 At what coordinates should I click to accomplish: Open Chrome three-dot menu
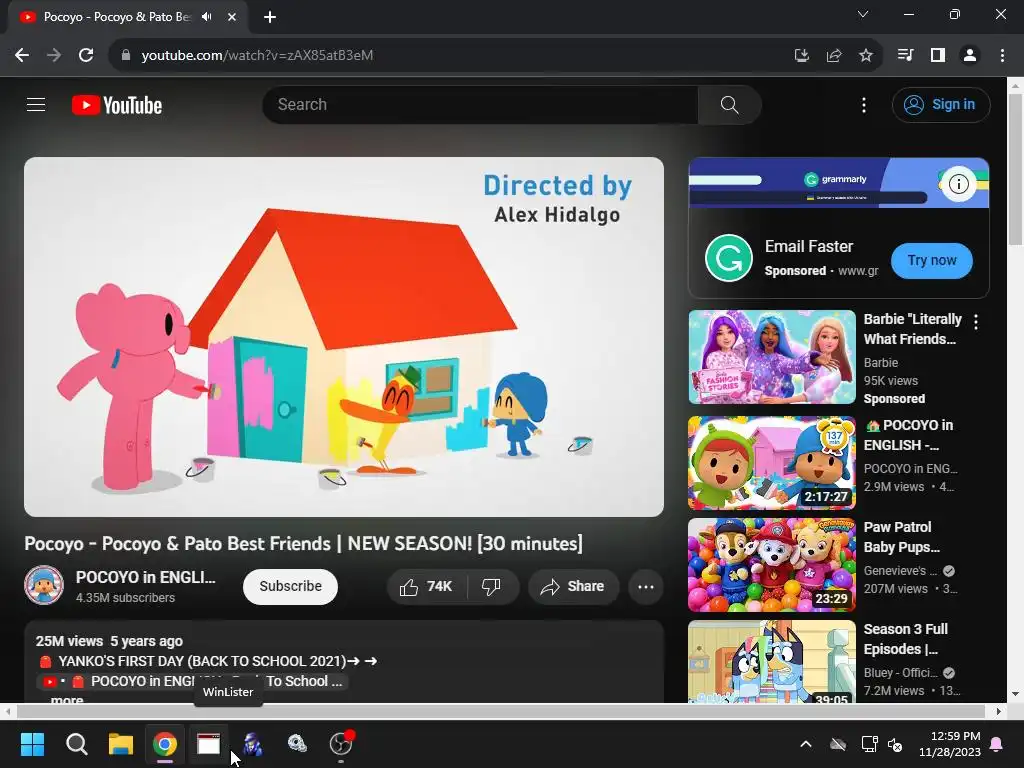coord(1002,55)
